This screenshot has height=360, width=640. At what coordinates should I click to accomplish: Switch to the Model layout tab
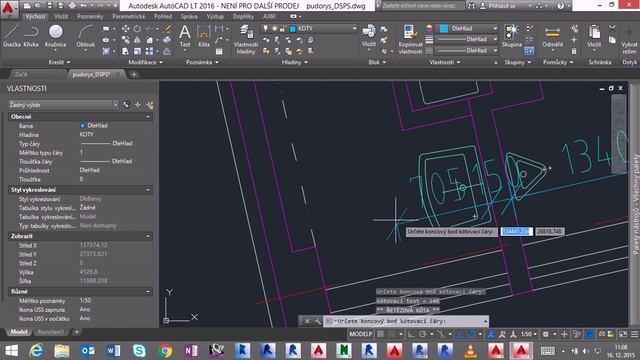pyautogui.click(x=18, y=332)
